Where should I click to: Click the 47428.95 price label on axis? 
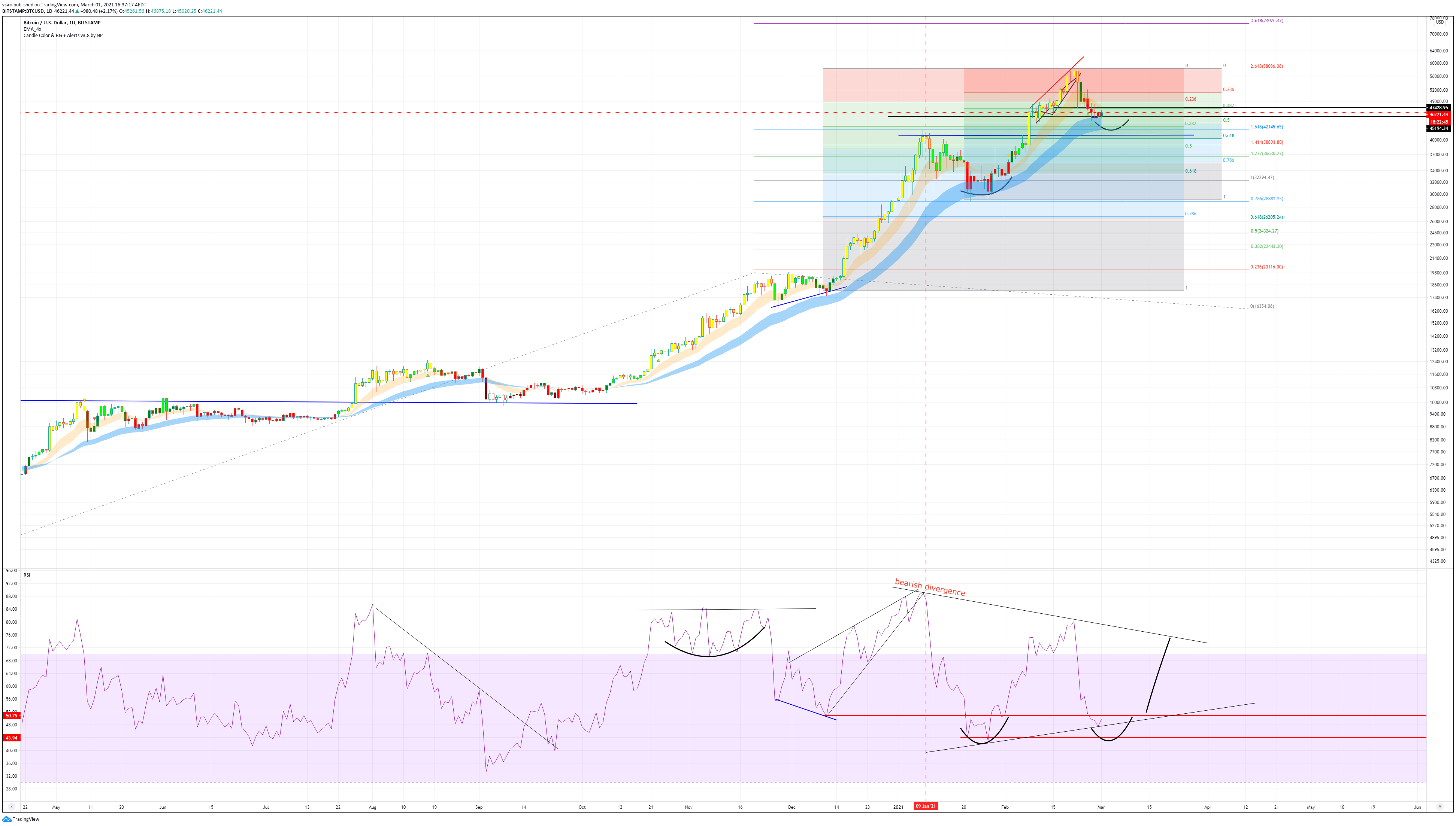click(1438, 107)
